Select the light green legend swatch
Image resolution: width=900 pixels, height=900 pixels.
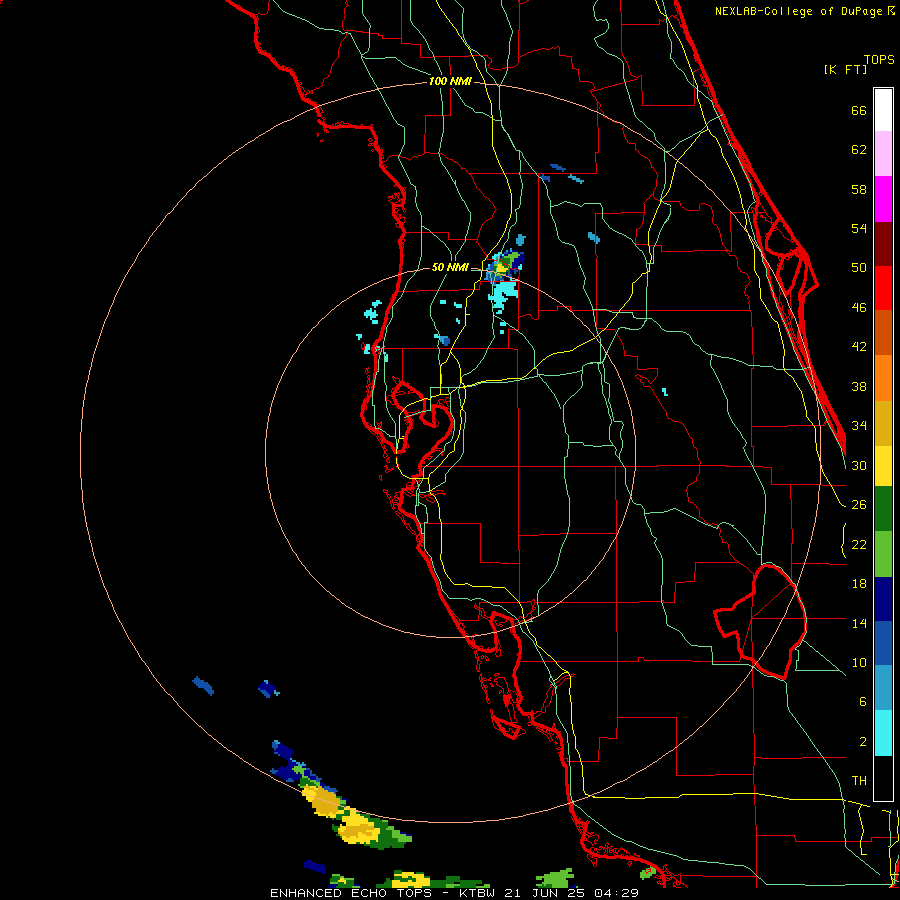coord(883,554)
